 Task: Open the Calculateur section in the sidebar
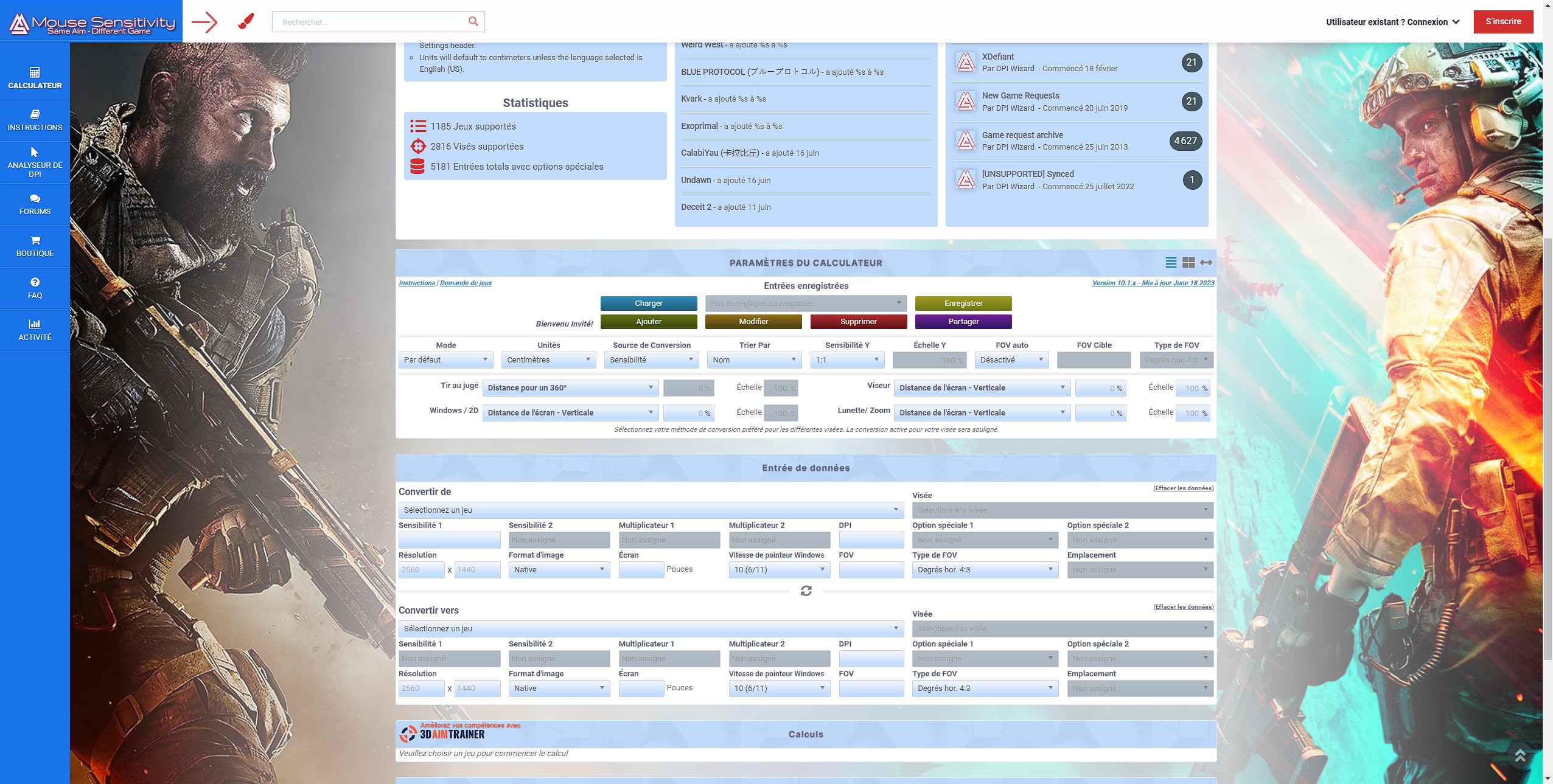[35, 73]
